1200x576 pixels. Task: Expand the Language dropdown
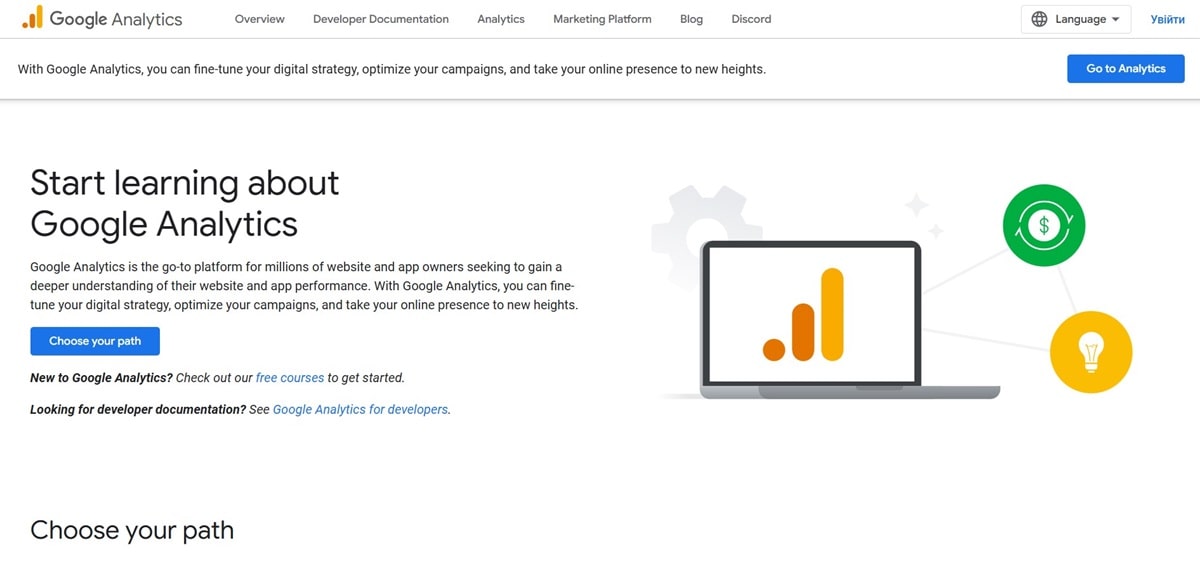coord(1076,19)
